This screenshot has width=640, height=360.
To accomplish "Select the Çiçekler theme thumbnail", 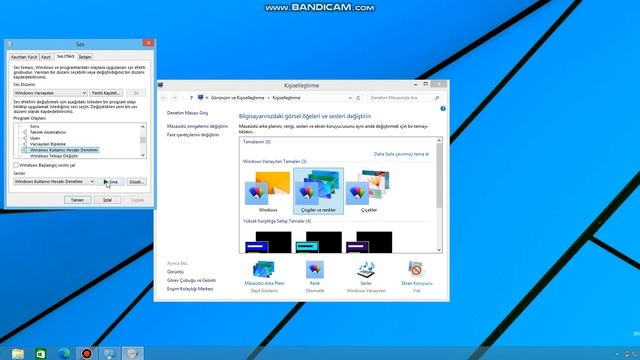I will pos(369,191).
